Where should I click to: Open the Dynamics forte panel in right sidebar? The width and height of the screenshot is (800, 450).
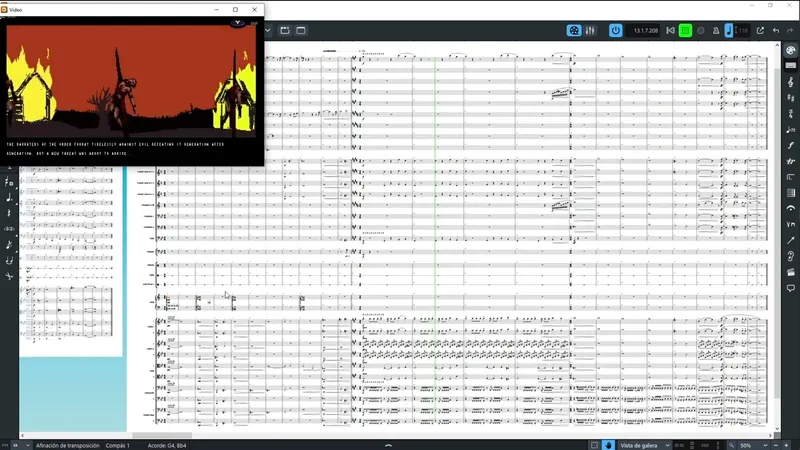coord(790,145)
